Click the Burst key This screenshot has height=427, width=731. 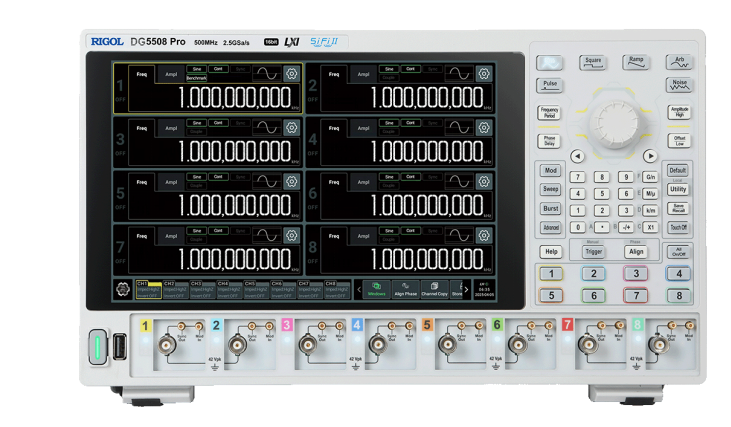pos(551,208)
